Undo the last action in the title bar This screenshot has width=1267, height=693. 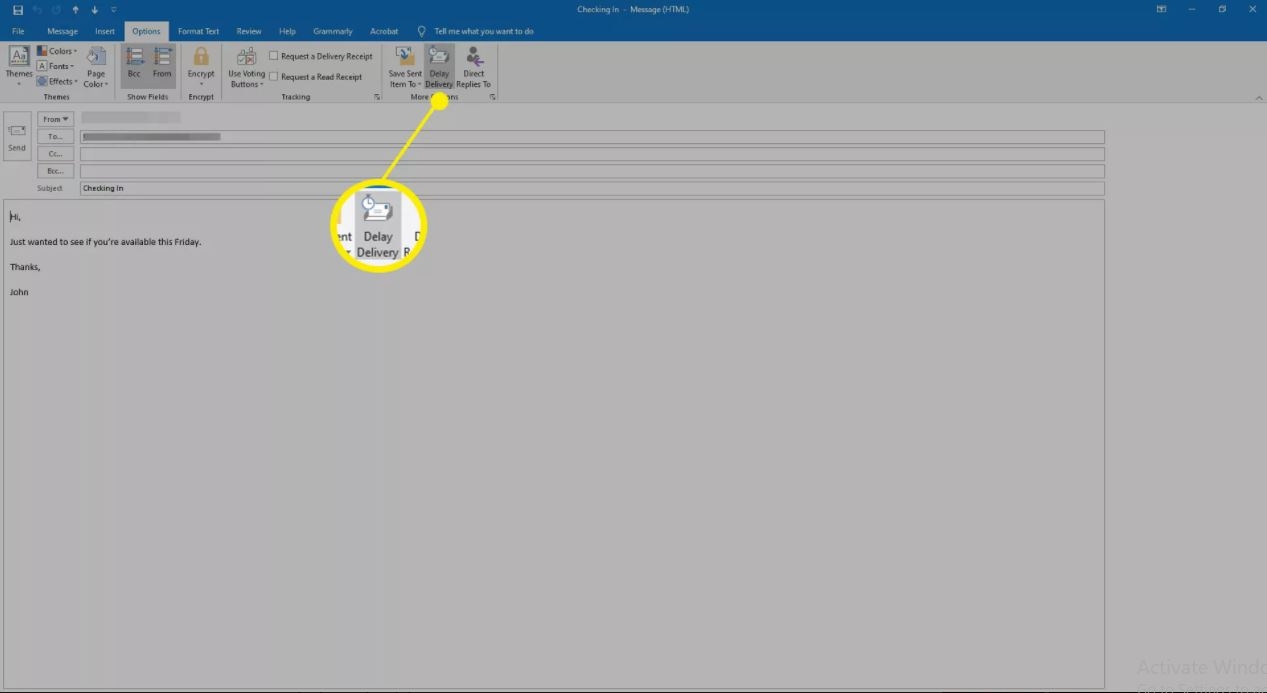38,10
